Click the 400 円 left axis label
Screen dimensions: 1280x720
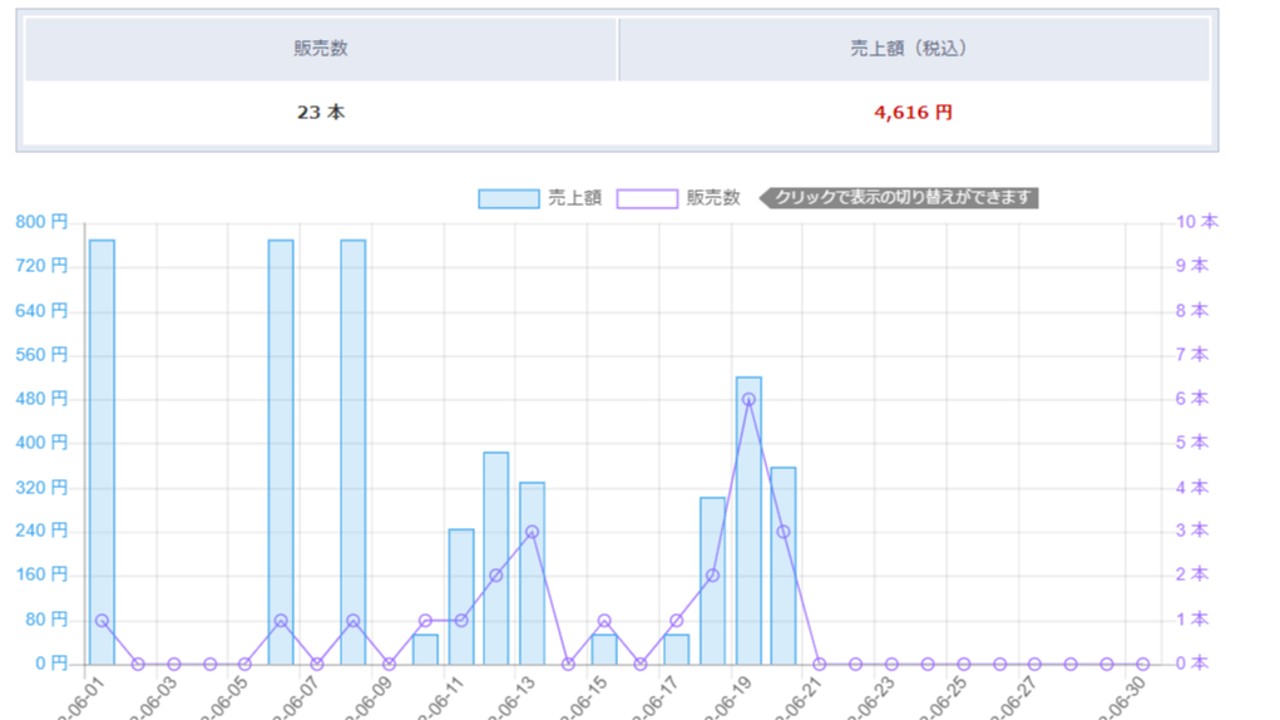coord(43,442)
